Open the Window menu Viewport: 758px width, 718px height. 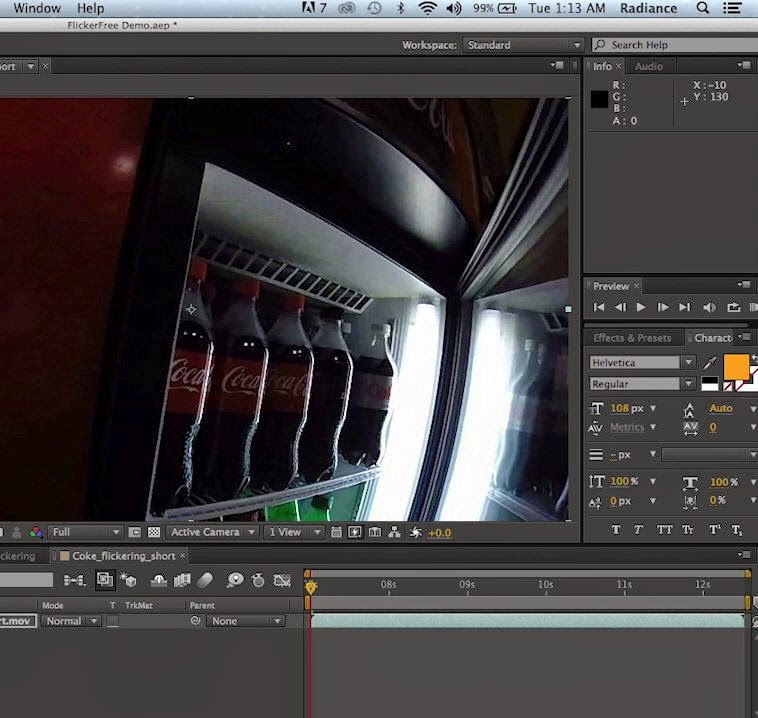click(x=37, y=8)
